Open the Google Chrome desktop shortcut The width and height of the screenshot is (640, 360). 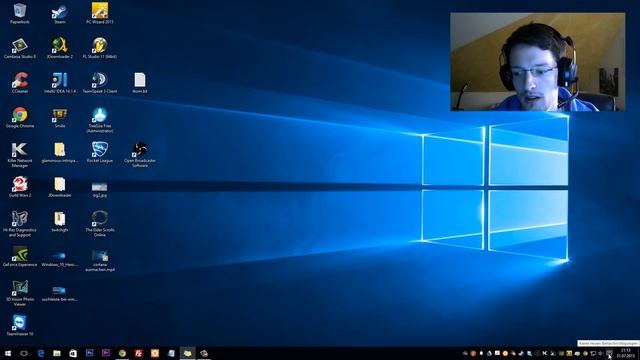20,118
